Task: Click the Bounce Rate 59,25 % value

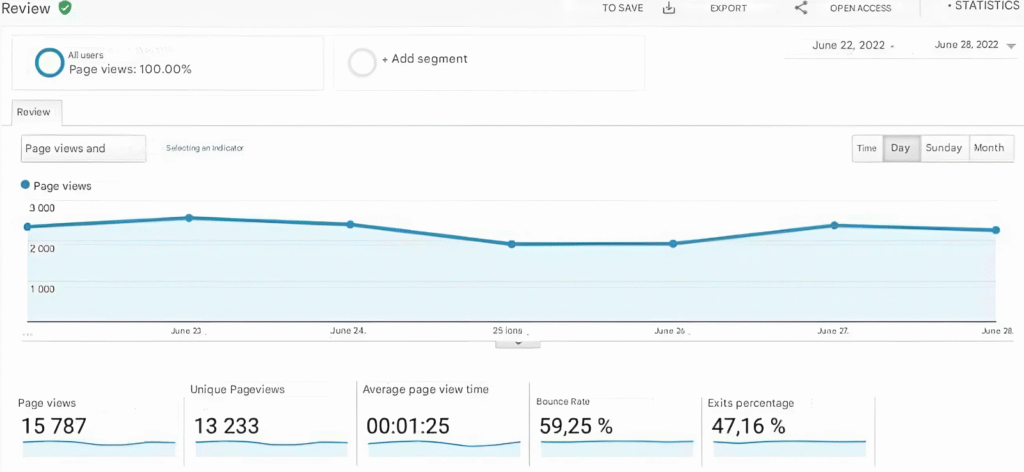Action: tap(576, 426)
